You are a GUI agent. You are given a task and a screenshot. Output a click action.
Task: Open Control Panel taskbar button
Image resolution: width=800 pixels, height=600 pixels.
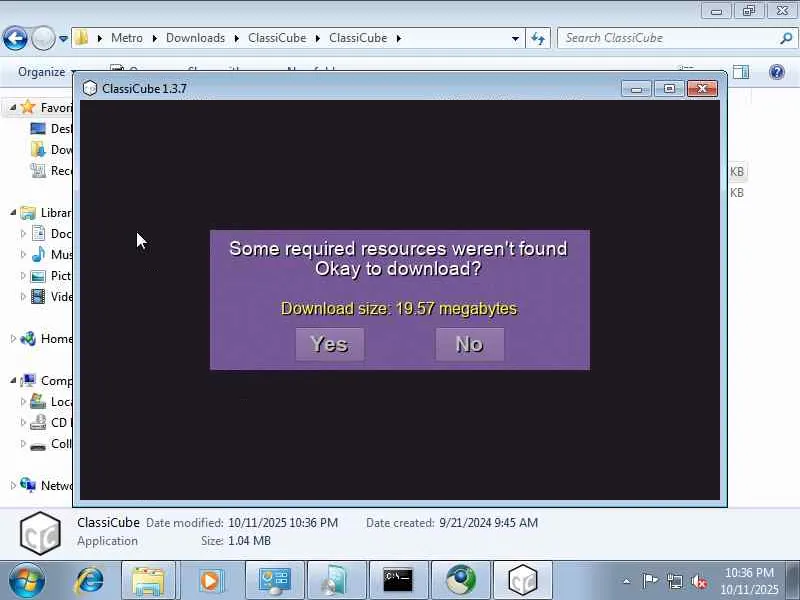click(x=275, y=581)
